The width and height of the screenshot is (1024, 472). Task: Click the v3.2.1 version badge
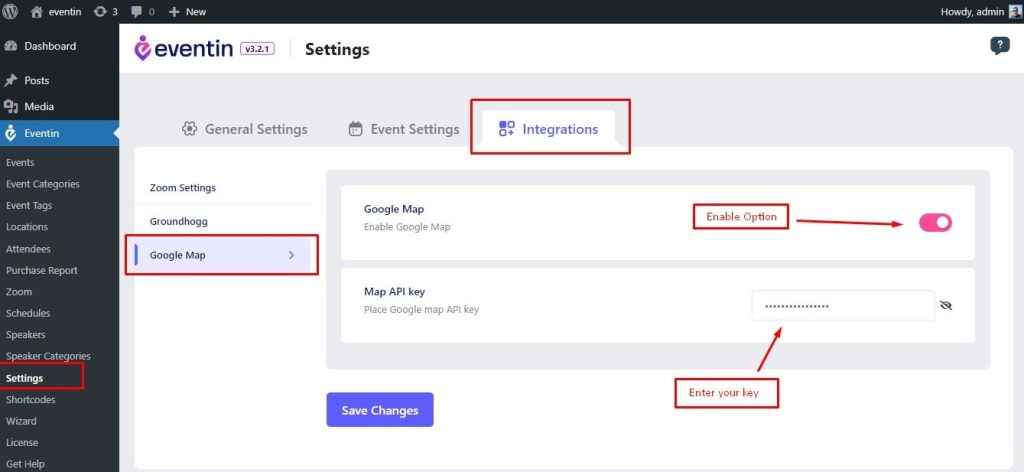[x=257, y=48]
